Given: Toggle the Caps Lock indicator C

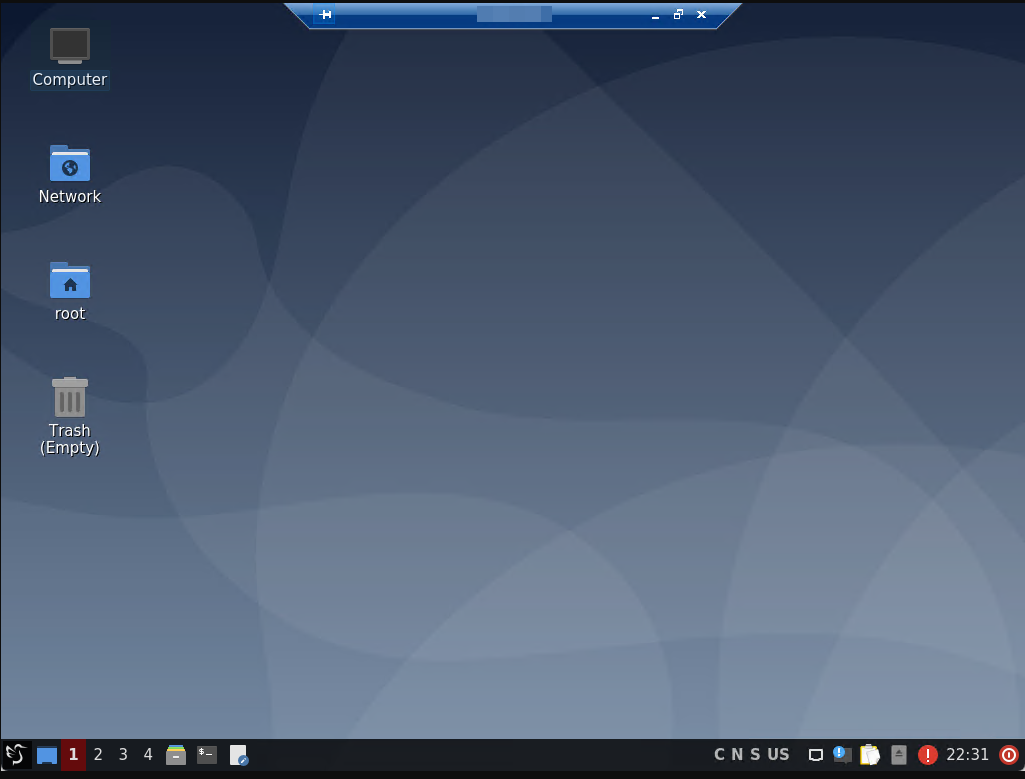Looking at the screenshot, I should coord(719,754).
